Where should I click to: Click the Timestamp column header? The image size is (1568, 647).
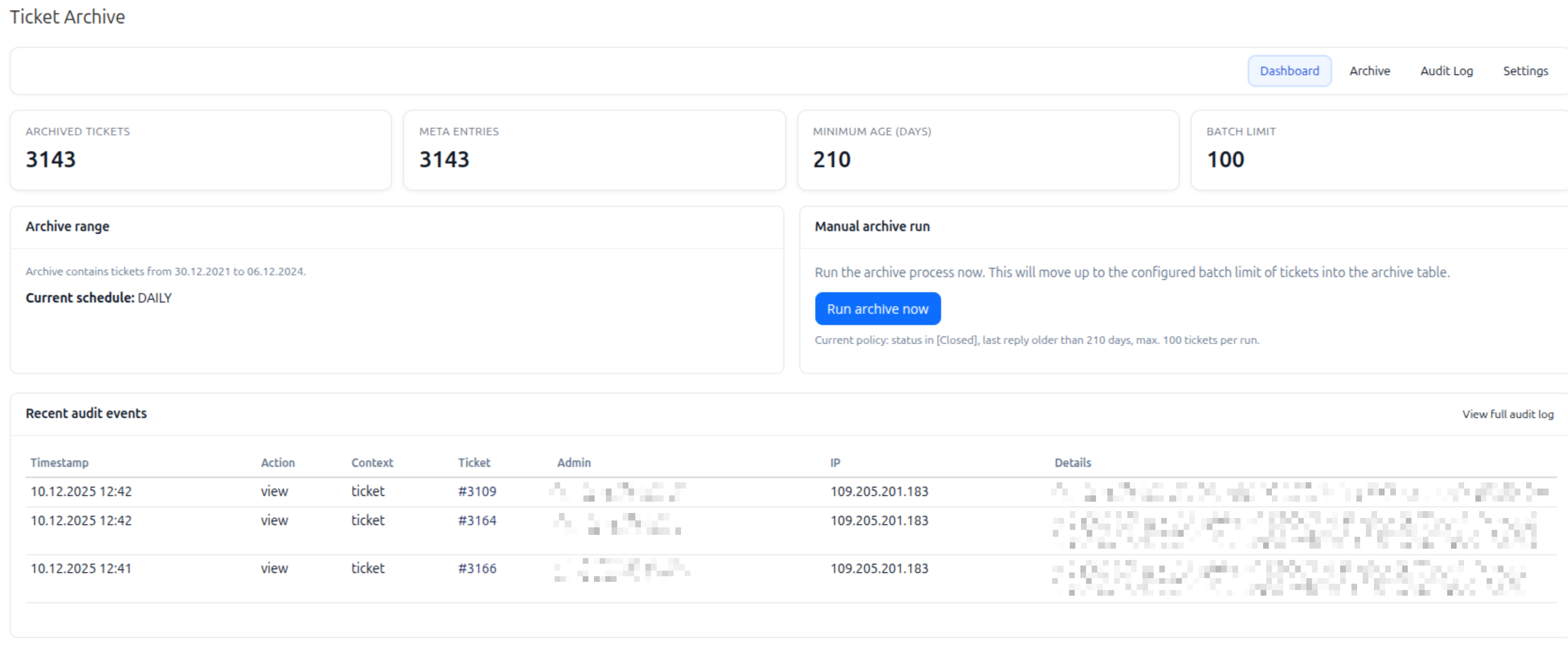[x=59, y=463]
